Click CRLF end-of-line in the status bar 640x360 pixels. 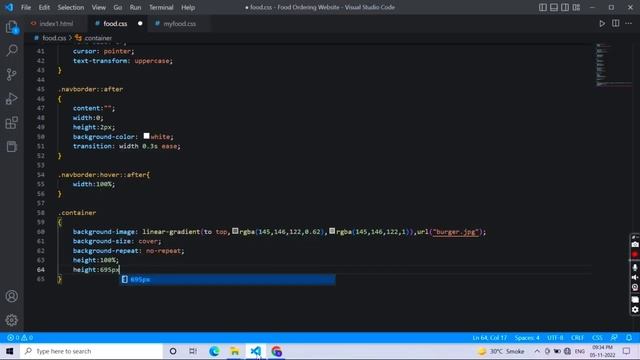(577, 338)
